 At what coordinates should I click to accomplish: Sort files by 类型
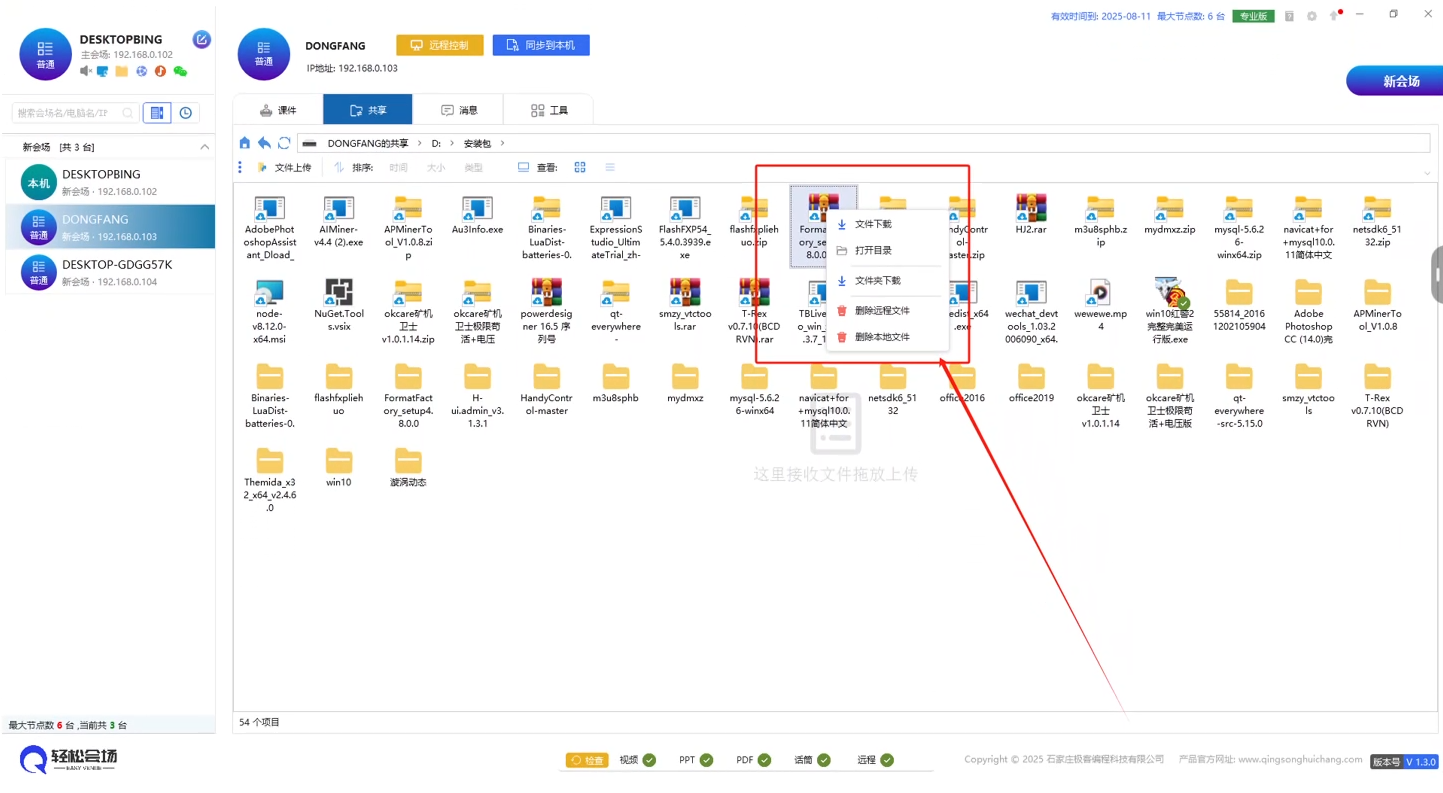tap(473, 168)
